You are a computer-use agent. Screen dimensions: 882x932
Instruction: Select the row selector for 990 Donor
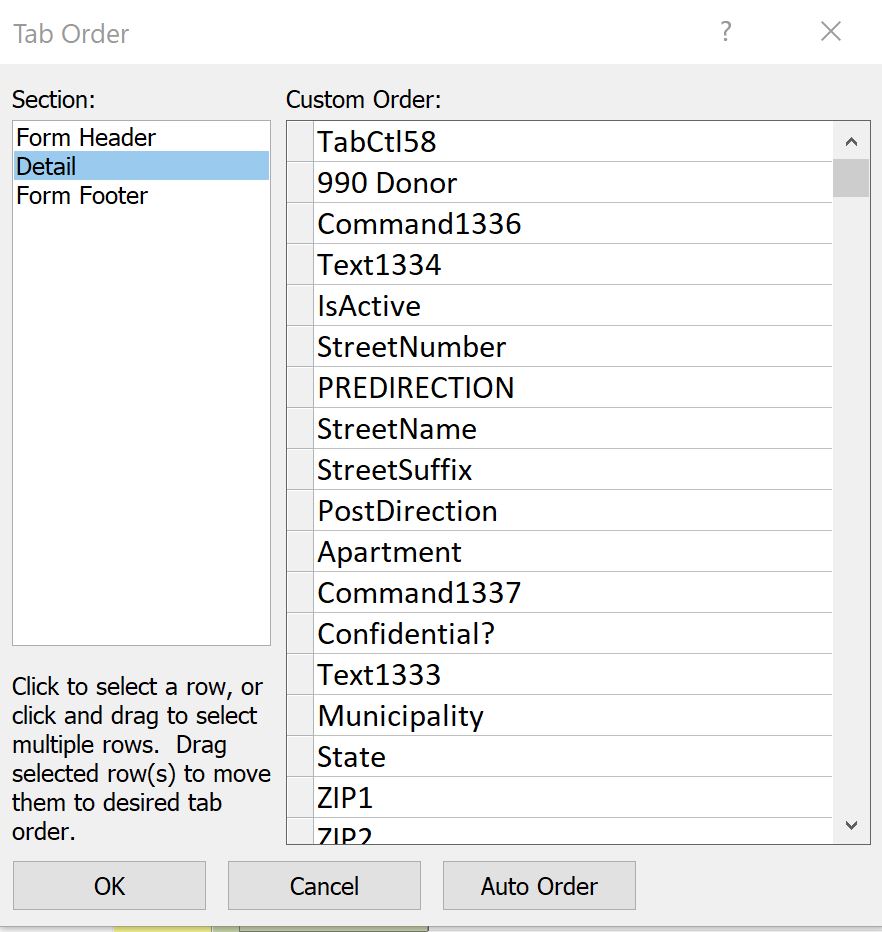coord(300,182)
